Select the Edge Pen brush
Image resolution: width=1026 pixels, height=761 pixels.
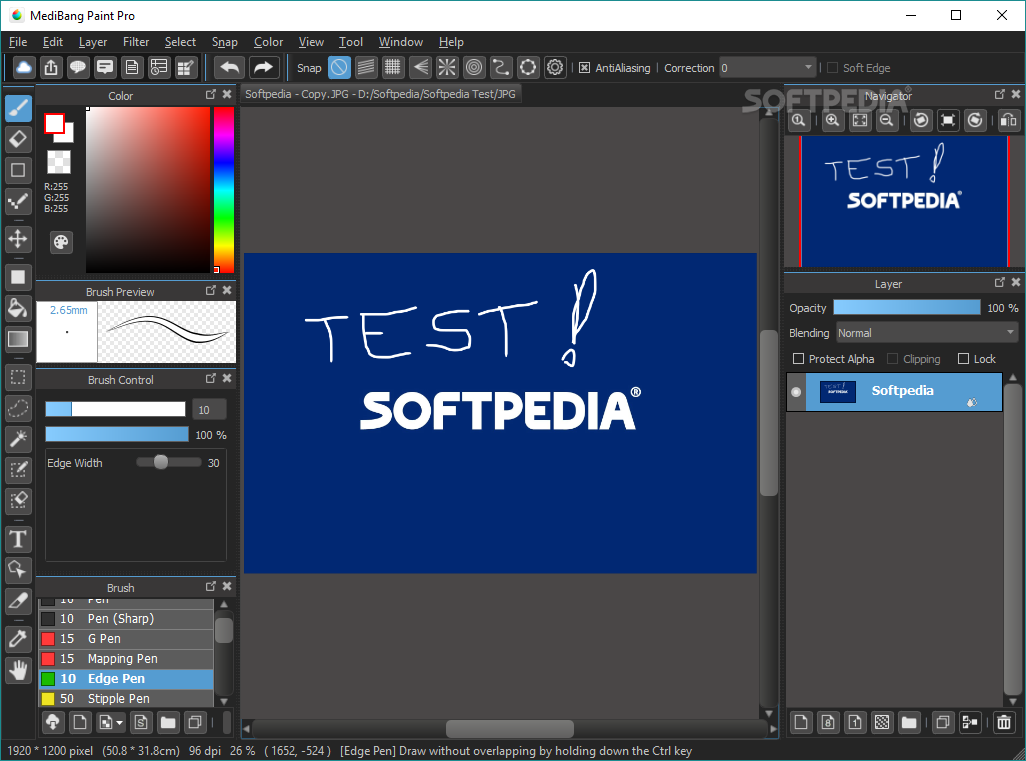tap(126, 679)
